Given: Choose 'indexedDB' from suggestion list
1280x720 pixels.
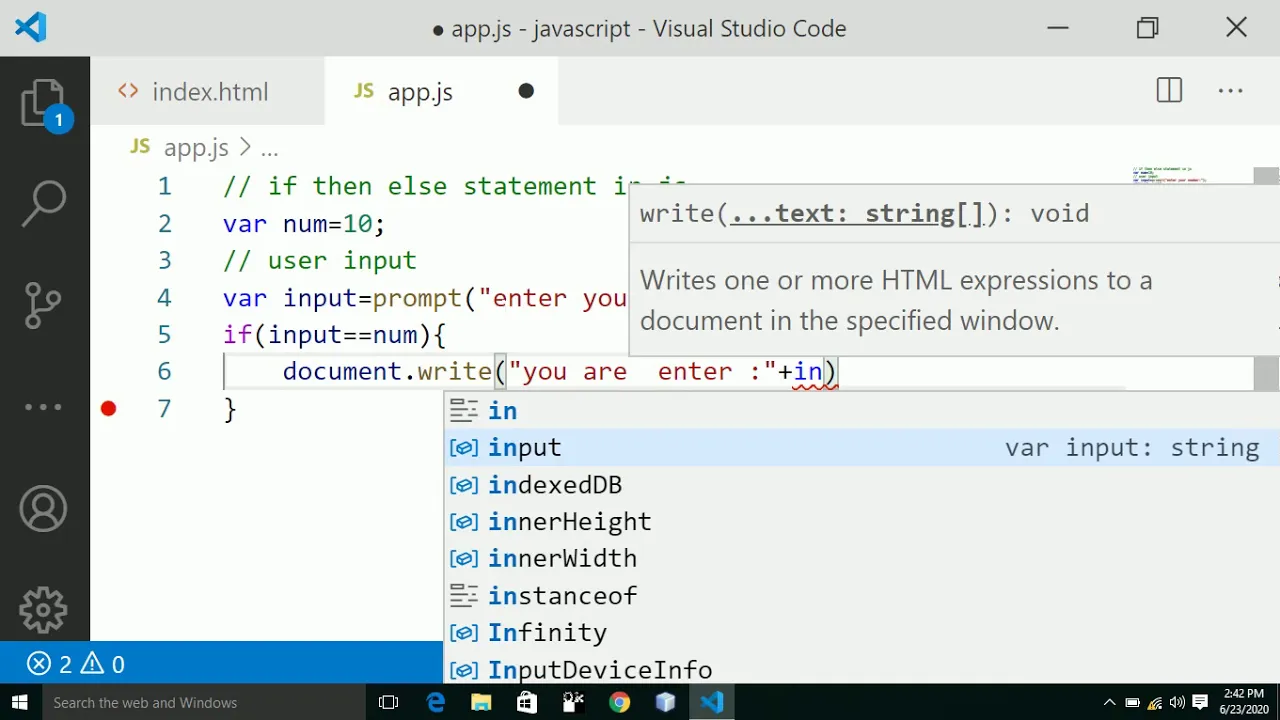Looking at the screenshot, I should (861, 484).
